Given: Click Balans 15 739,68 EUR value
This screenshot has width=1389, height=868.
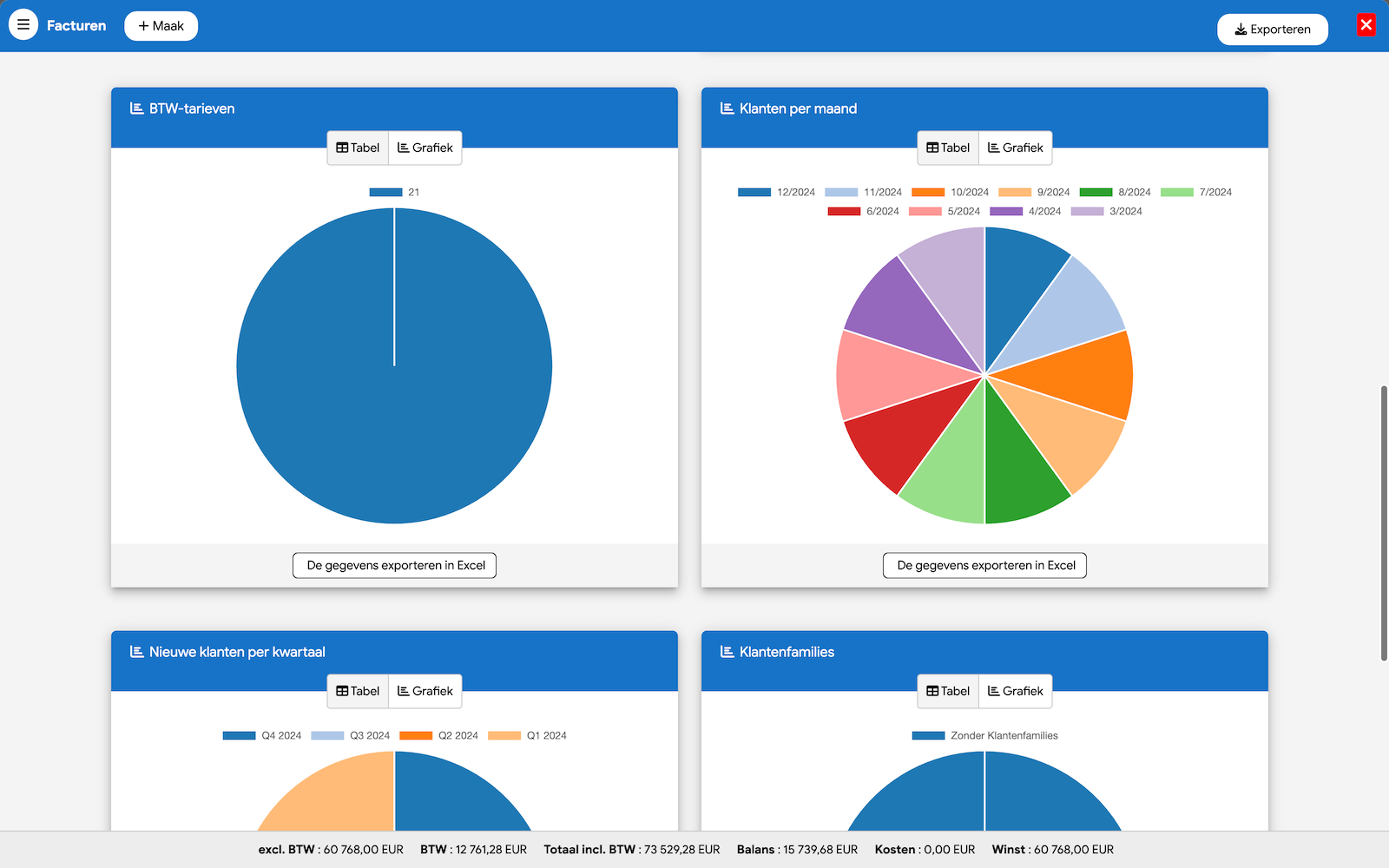Looking at the screenshot, I should point(797,850).
